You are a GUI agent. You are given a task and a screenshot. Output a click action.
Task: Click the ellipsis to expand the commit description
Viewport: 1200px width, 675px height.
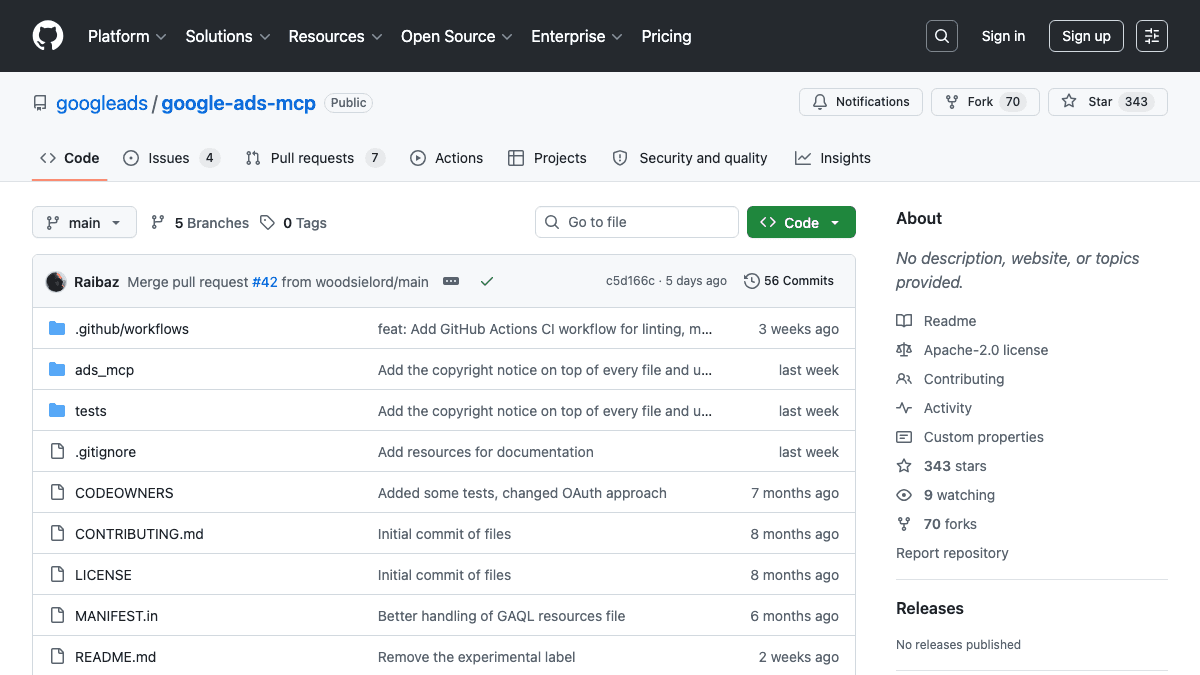click(x=451, y=281)
